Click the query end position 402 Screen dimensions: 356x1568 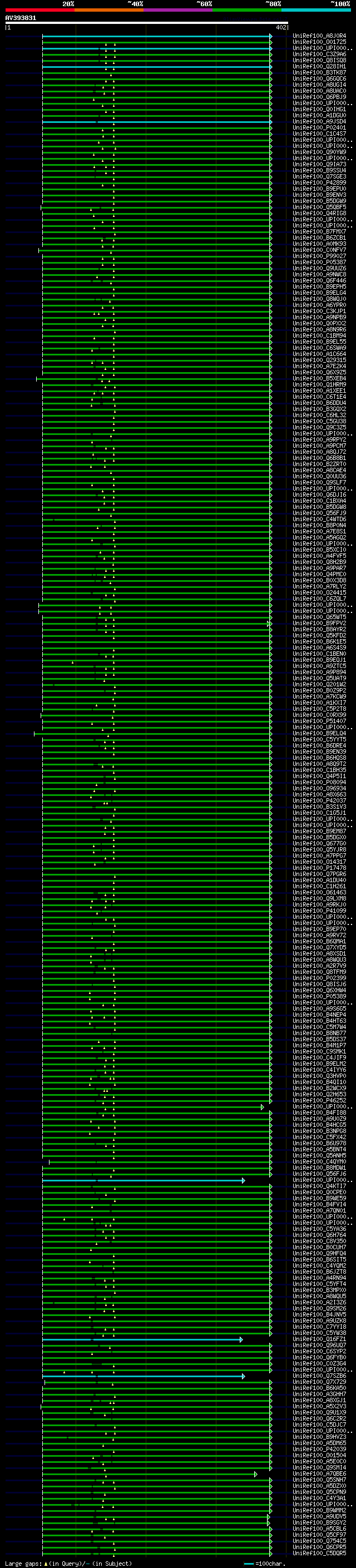click(280, 27)
